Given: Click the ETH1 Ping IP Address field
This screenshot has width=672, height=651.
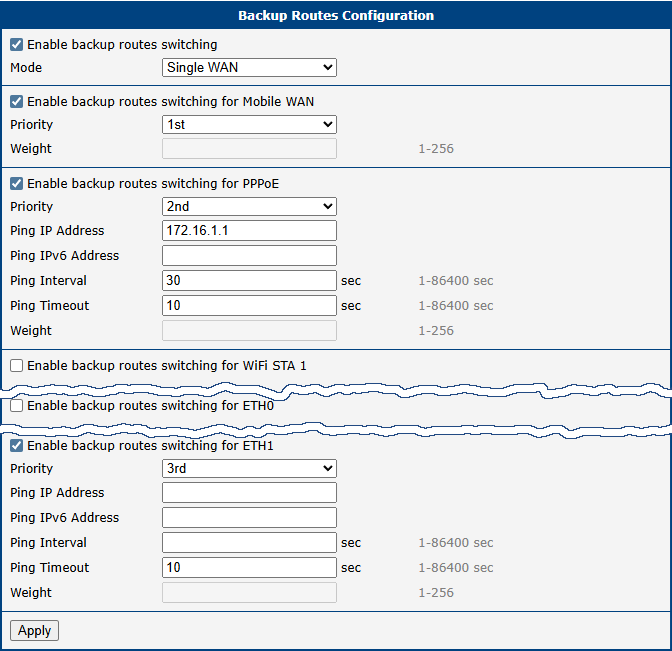Looking at the screenshot, I should pyautogui.click(x=249, y=493).
